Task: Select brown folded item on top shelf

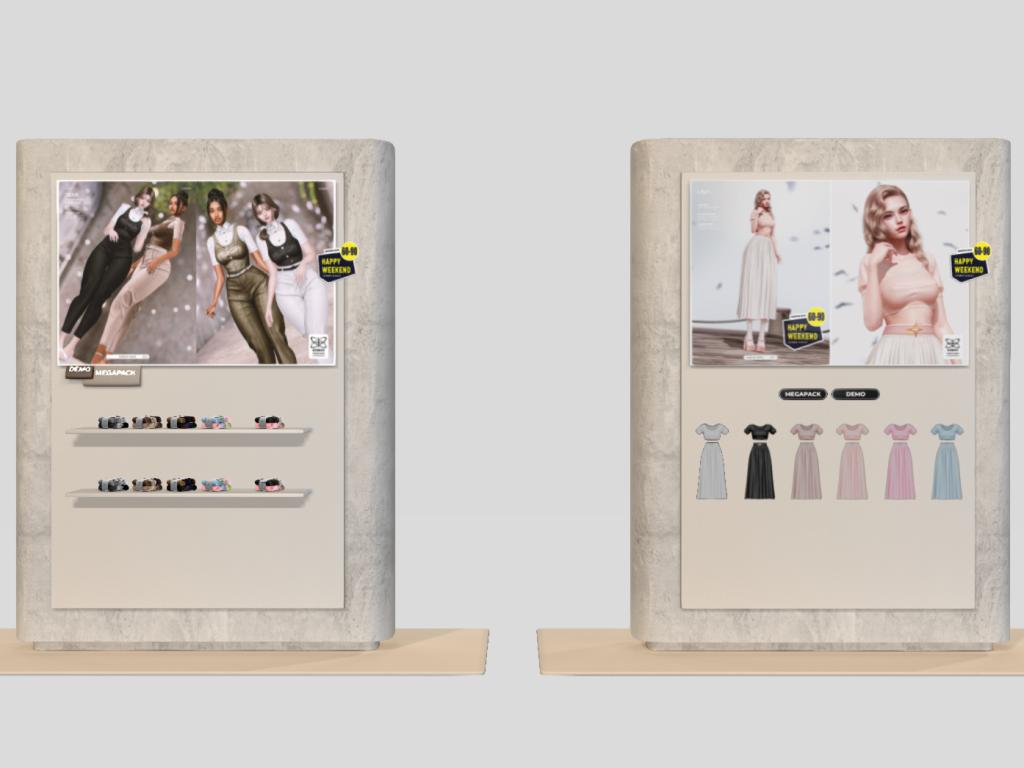Action: [x=147, y=422]
